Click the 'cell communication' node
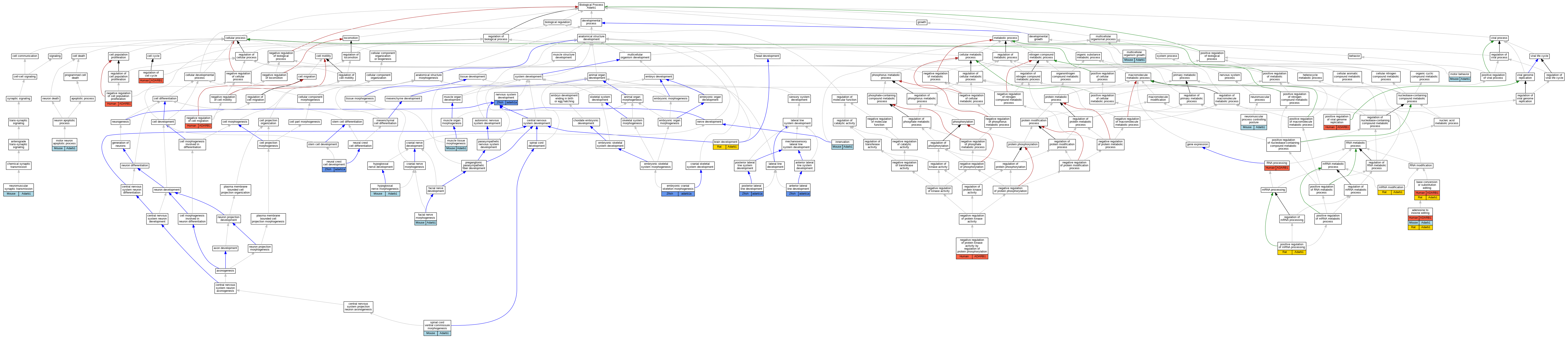 (x=25, y=56)
